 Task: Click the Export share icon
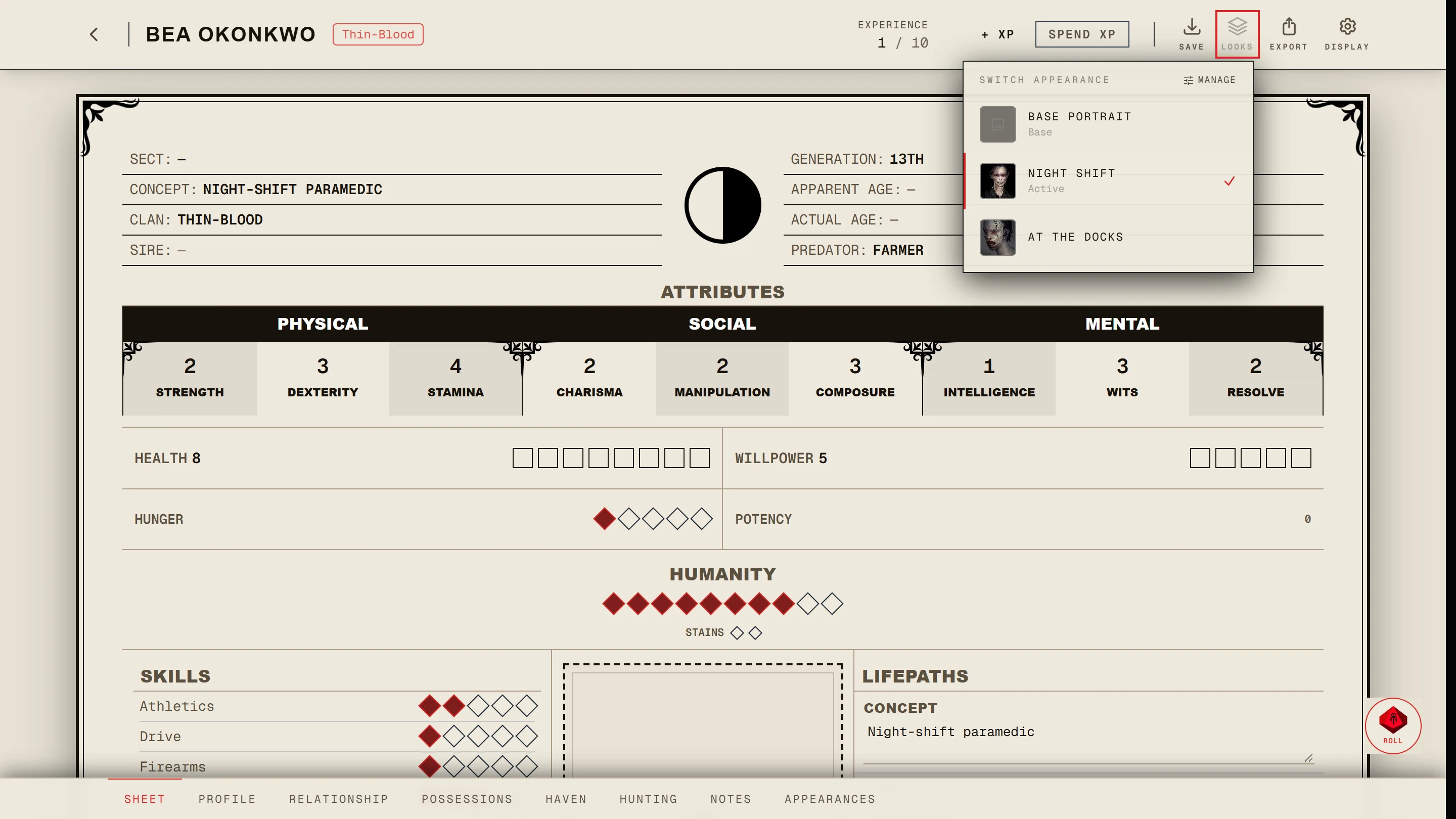pyautogui.click(x=1288, y=34)
